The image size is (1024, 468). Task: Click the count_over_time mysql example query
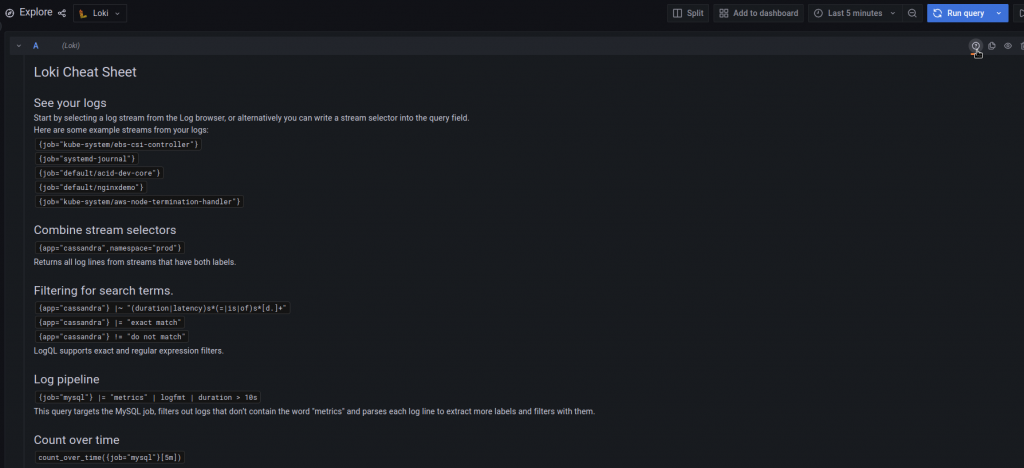(110, 457)
